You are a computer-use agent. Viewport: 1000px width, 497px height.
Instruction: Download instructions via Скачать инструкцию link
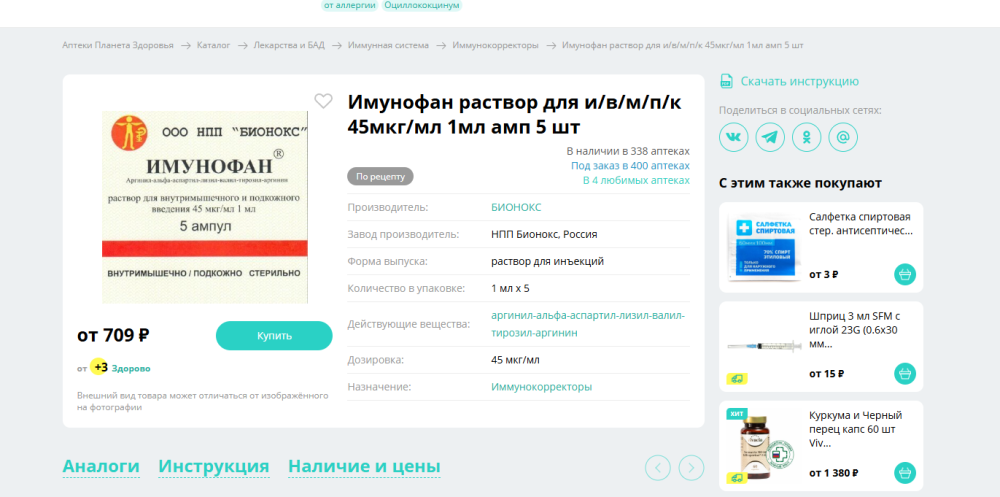click(798, 82)
